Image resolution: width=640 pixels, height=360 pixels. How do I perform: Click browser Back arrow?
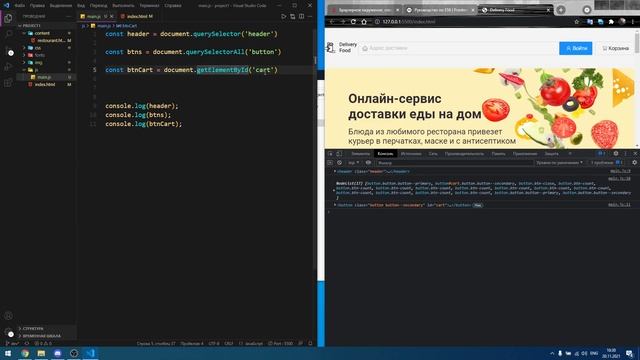[333, 22]
